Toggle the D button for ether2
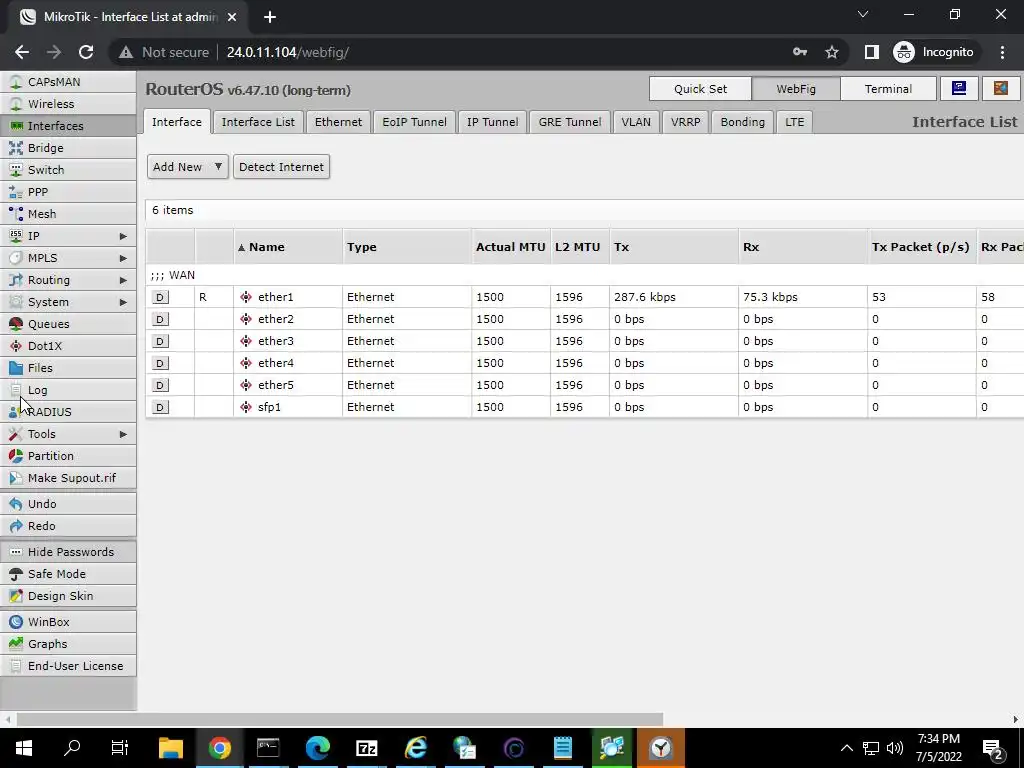1024x768 pixels. coord(160,319)
